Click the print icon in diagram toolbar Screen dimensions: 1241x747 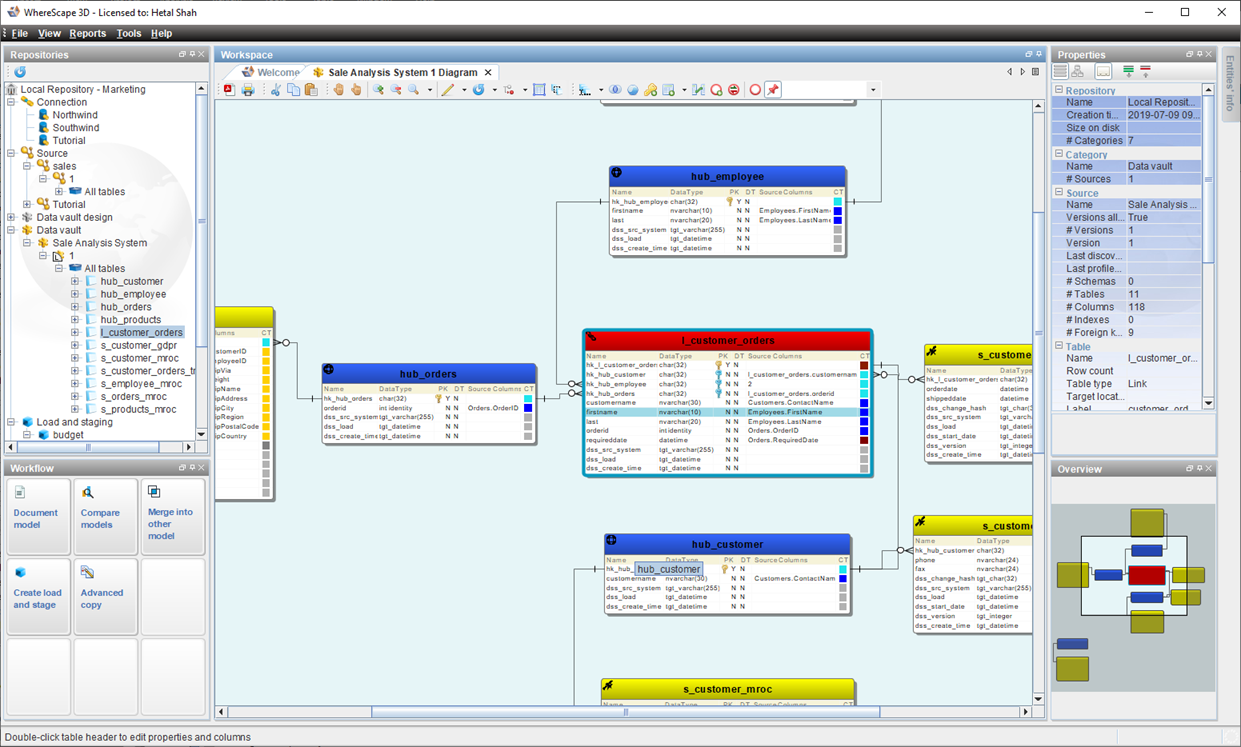(247, 90)
